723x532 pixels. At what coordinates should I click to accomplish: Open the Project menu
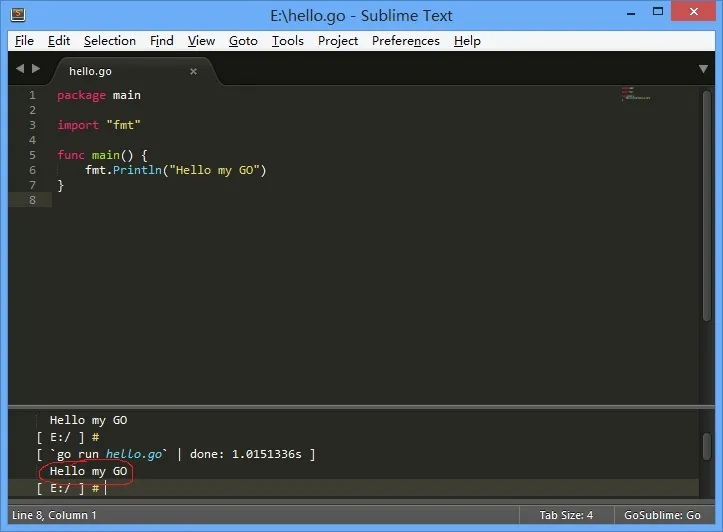(338, 41)
